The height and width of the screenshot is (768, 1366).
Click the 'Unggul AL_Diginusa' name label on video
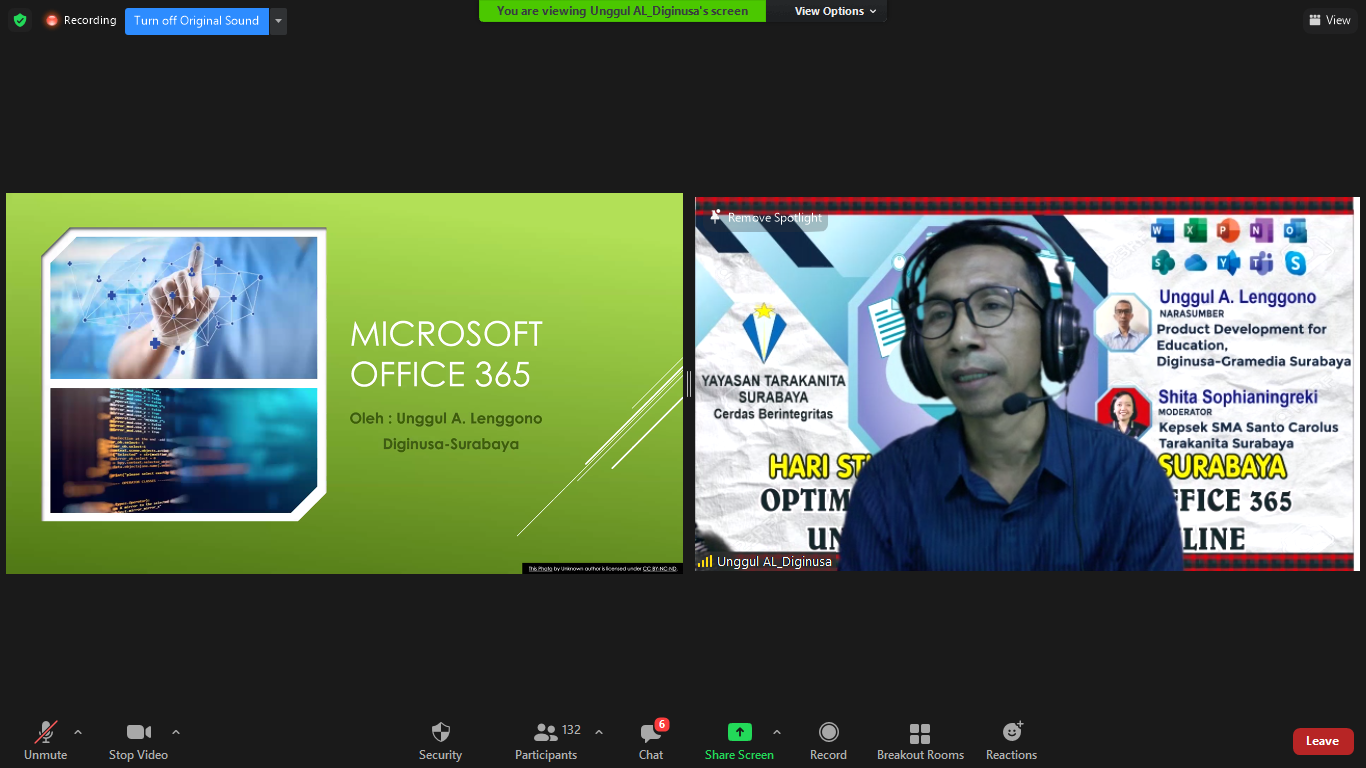[774, 562]
